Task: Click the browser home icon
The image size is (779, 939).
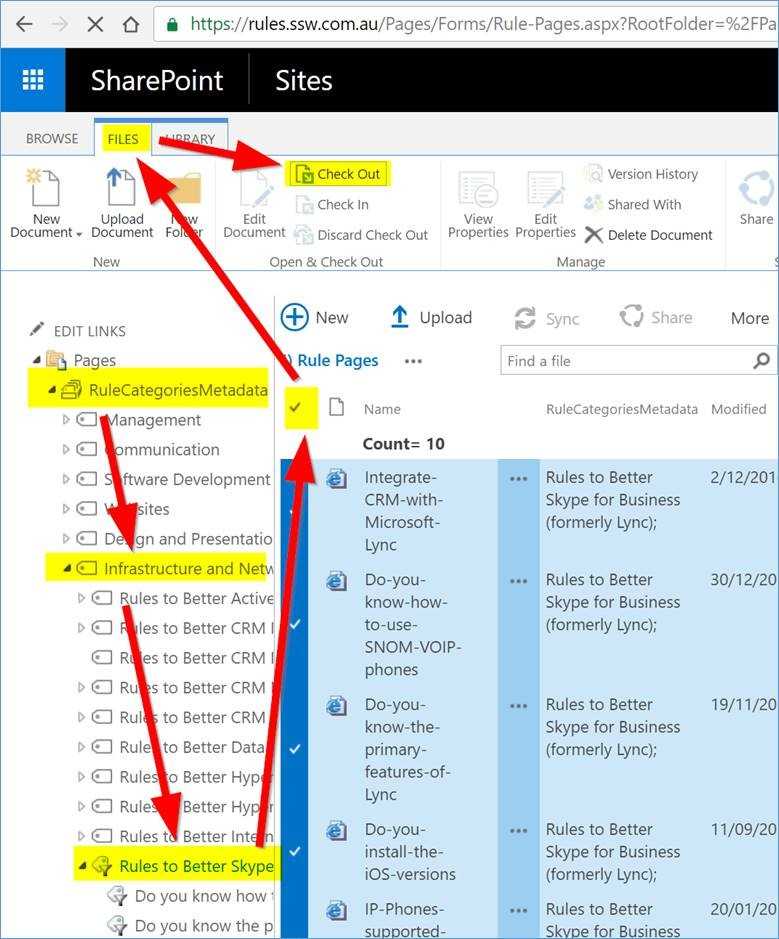Action: click(x=130, y=24)
